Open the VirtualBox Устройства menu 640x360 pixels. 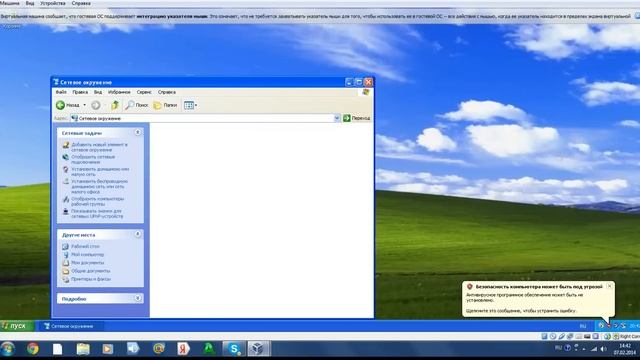coord(53,3)
